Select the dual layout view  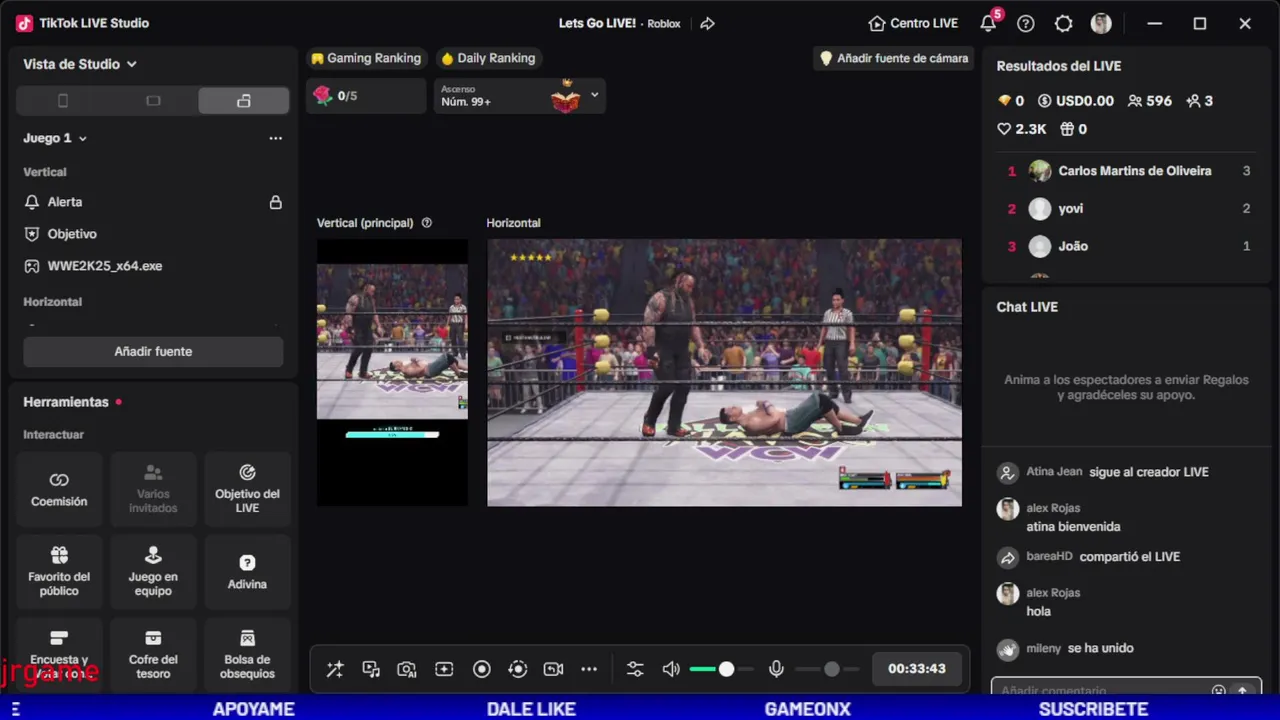point(243,100)
